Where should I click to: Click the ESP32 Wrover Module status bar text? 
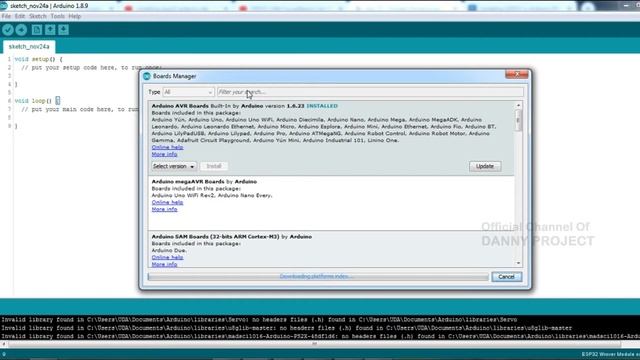click(610, 354)
